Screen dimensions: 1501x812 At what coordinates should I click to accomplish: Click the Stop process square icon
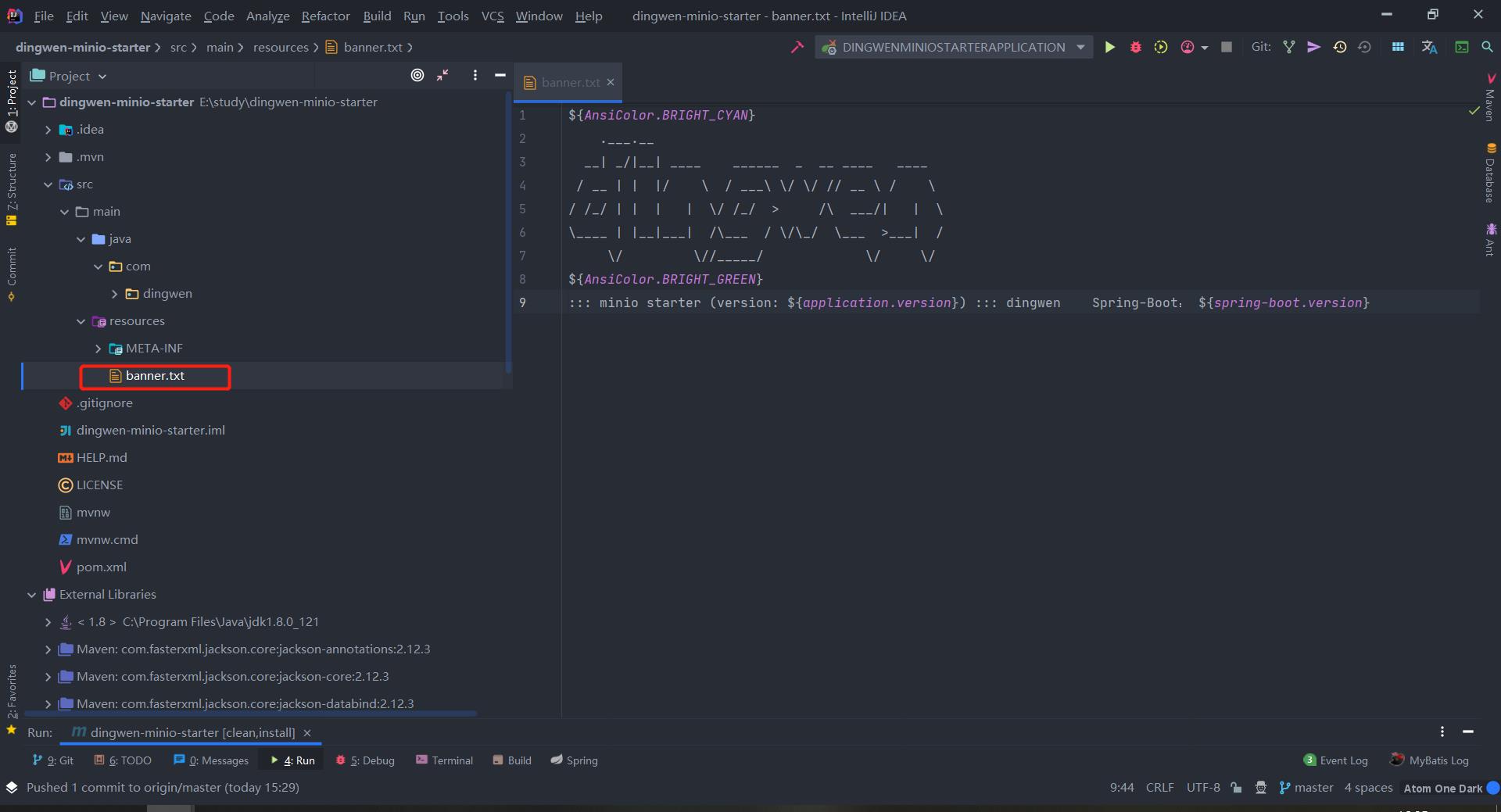click(1227, 47)
